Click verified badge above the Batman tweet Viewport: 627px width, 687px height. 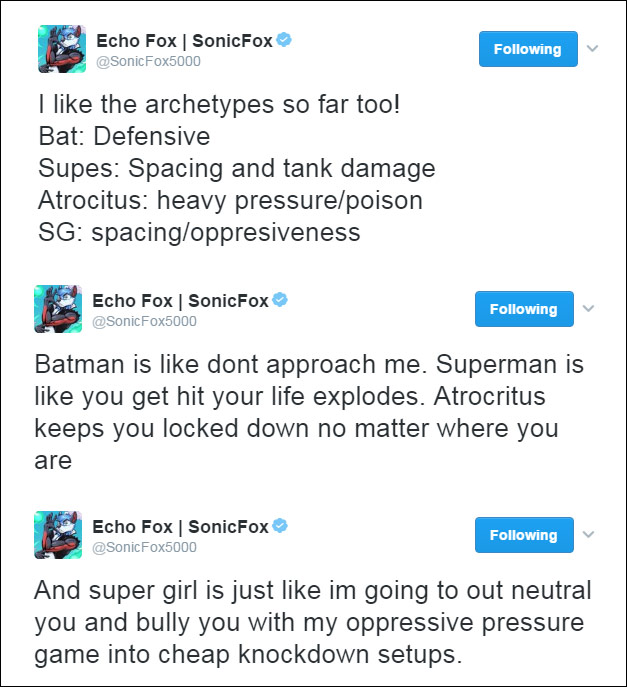(x=280, y=300)
